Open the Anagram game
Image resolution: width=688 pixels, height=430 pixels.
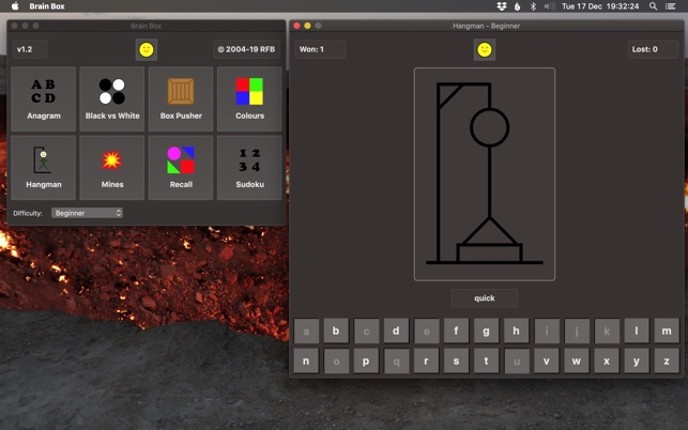(43, 99)
